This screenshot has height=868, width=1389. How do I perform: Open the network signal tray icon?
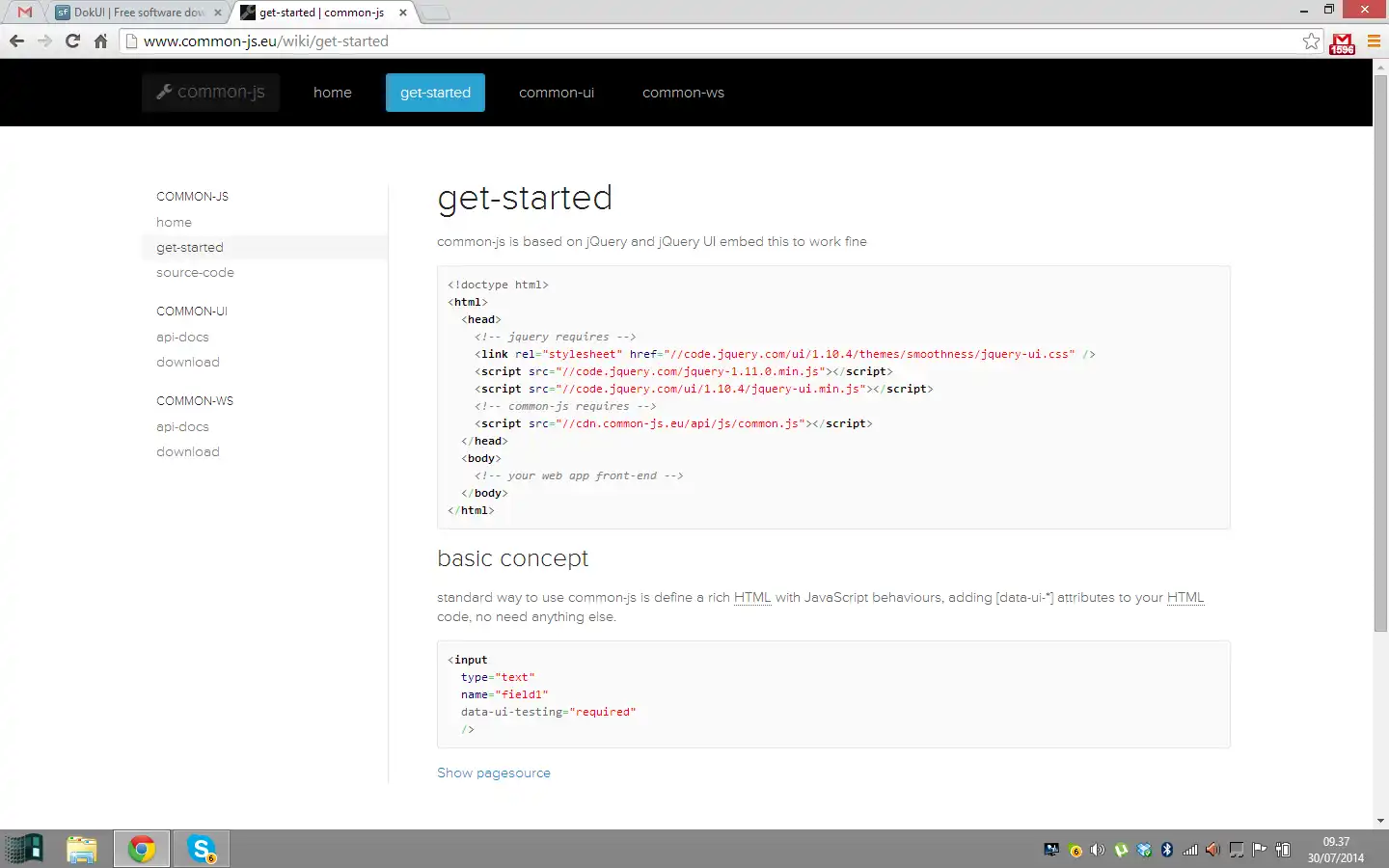tap(1190, 850)
